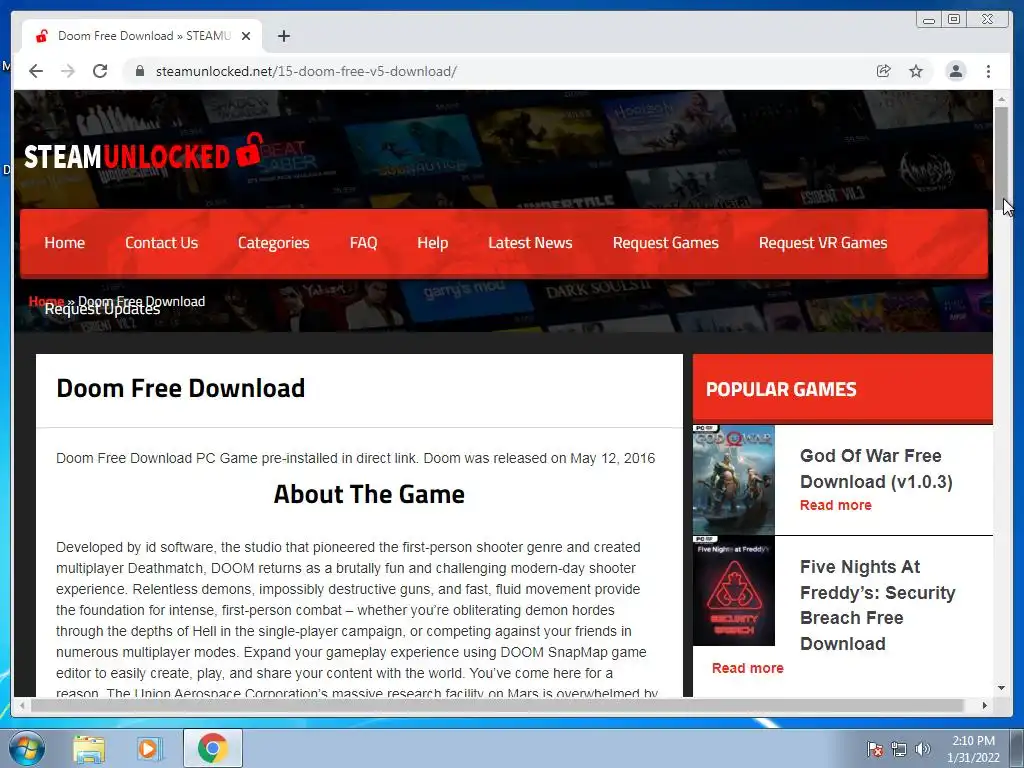
Task: Open Windows Explorer from taskbar
Action: (x=89, y=748)
